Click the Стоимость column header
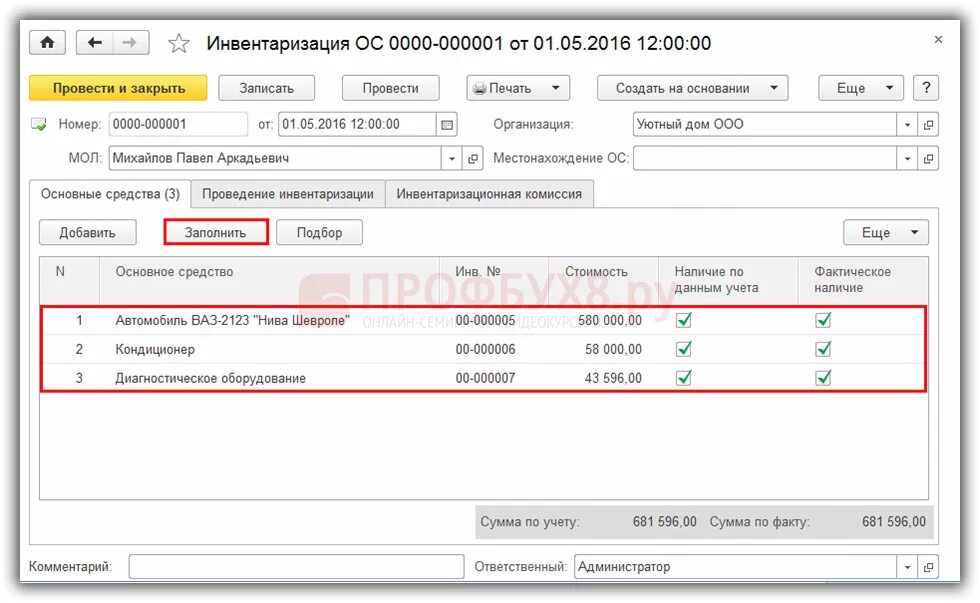 [x=603, y=280]
